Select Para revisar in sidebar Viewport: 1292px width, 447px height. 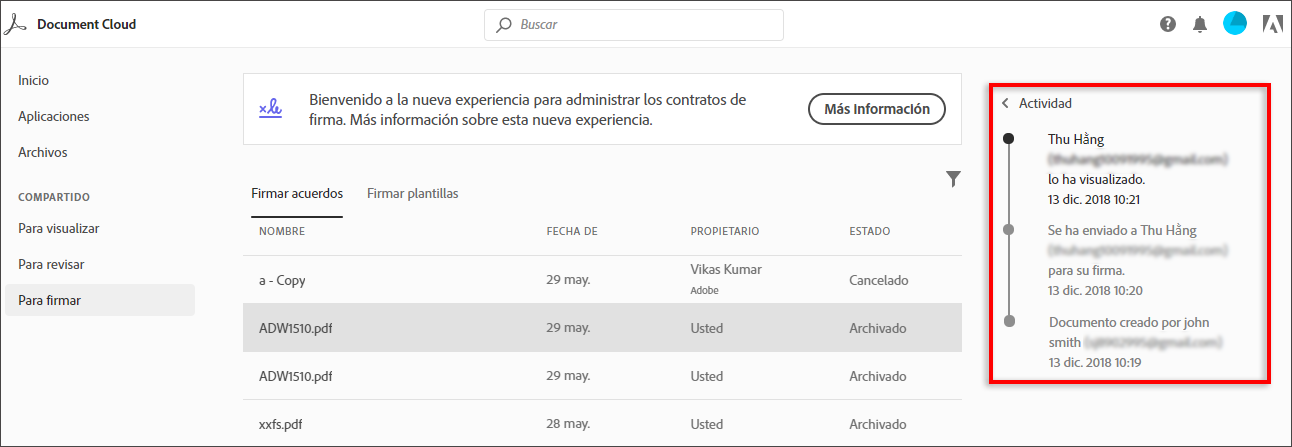[51, 264]
